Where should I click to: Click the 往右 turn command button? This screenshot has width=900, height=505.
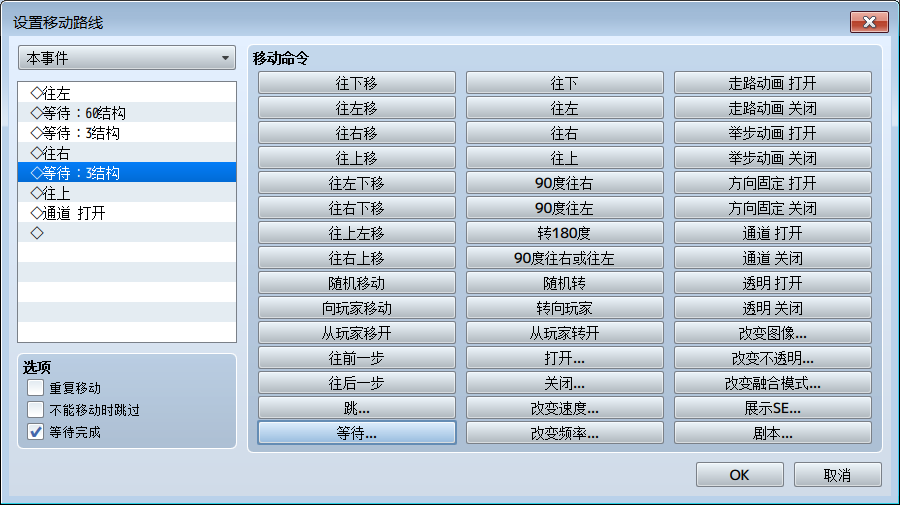point(564,133)
